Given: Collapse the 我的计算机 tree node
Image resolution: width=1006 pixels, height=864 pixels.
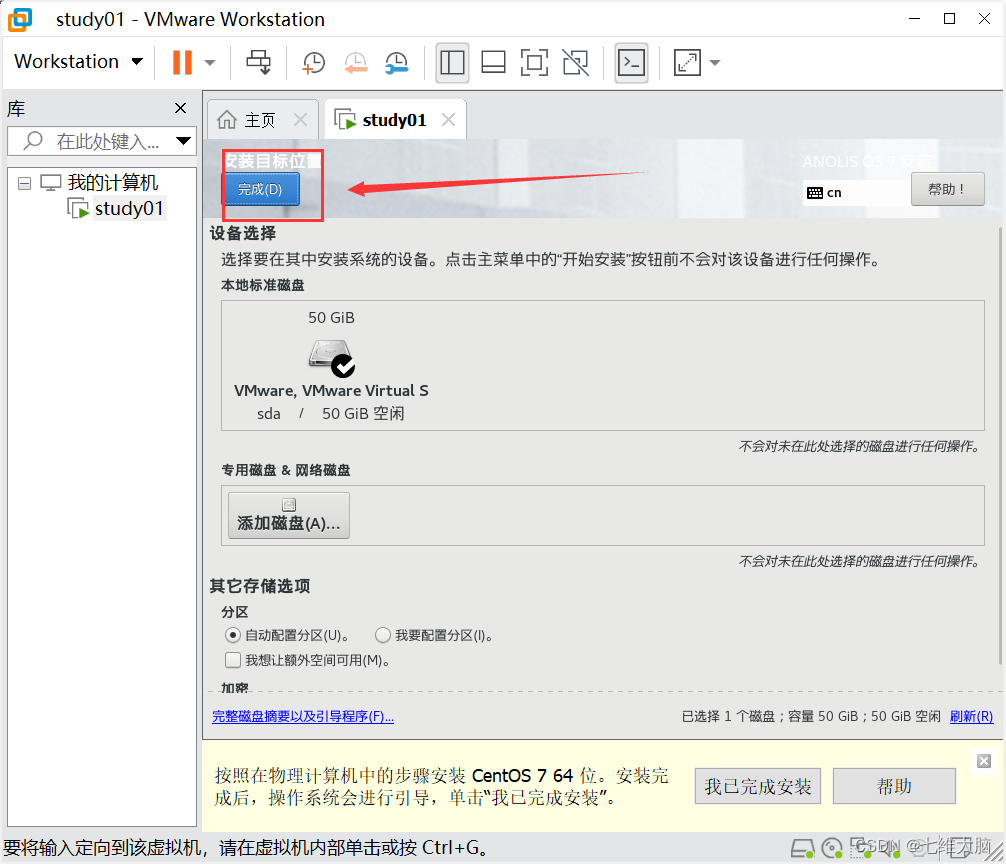Looking at the screenshot, I should point(24,183).
